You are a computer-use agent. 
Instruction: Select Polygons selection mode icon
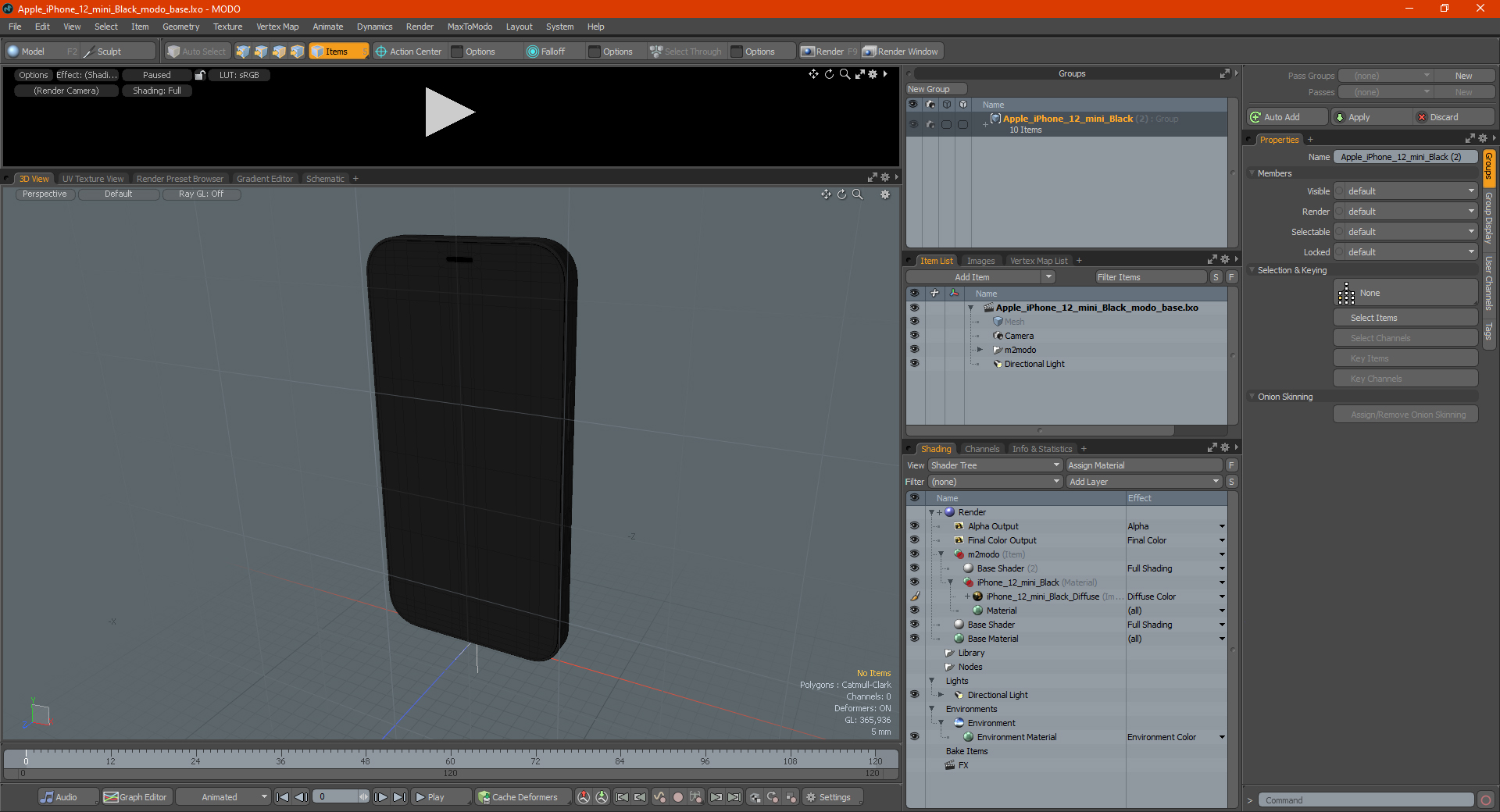279,52
